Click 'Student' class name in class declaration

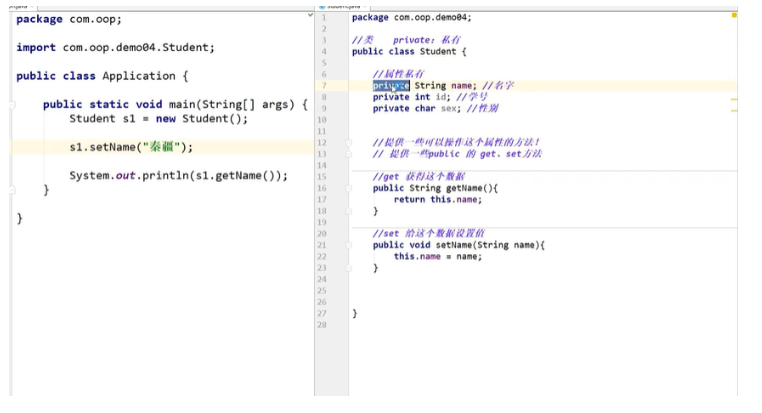(x=438, y=52)
